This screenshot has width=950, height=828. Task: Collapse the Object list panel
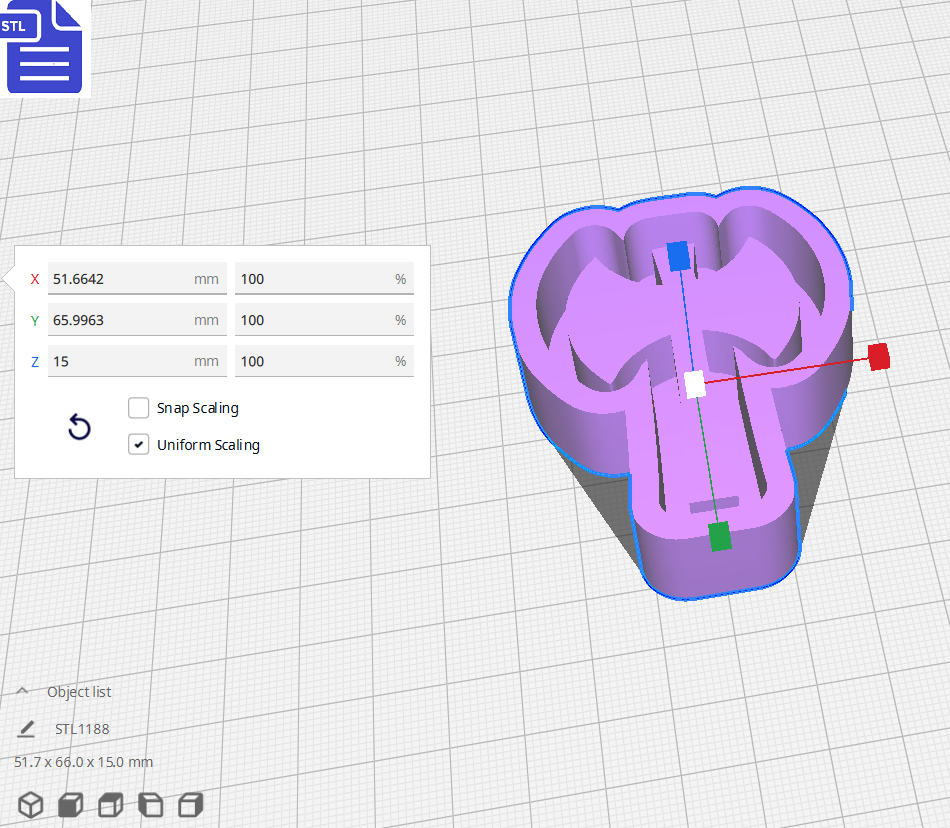(x=22, y=690)
